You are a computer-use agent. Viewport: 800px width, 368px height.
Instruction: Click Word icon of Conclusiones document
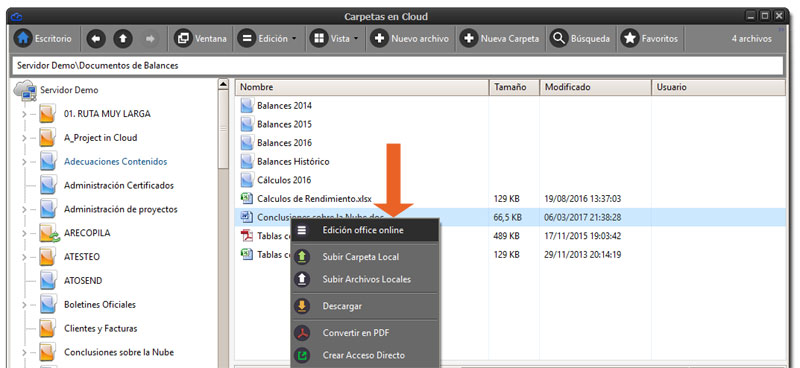click(x=246, y=217)
